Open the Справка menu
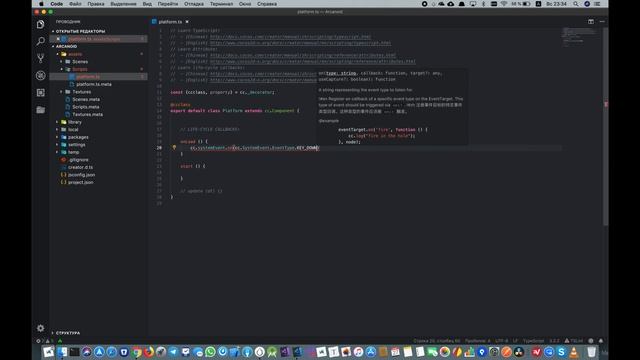The height and width of the screenshot is (360, 640). (x=267, y=4)
